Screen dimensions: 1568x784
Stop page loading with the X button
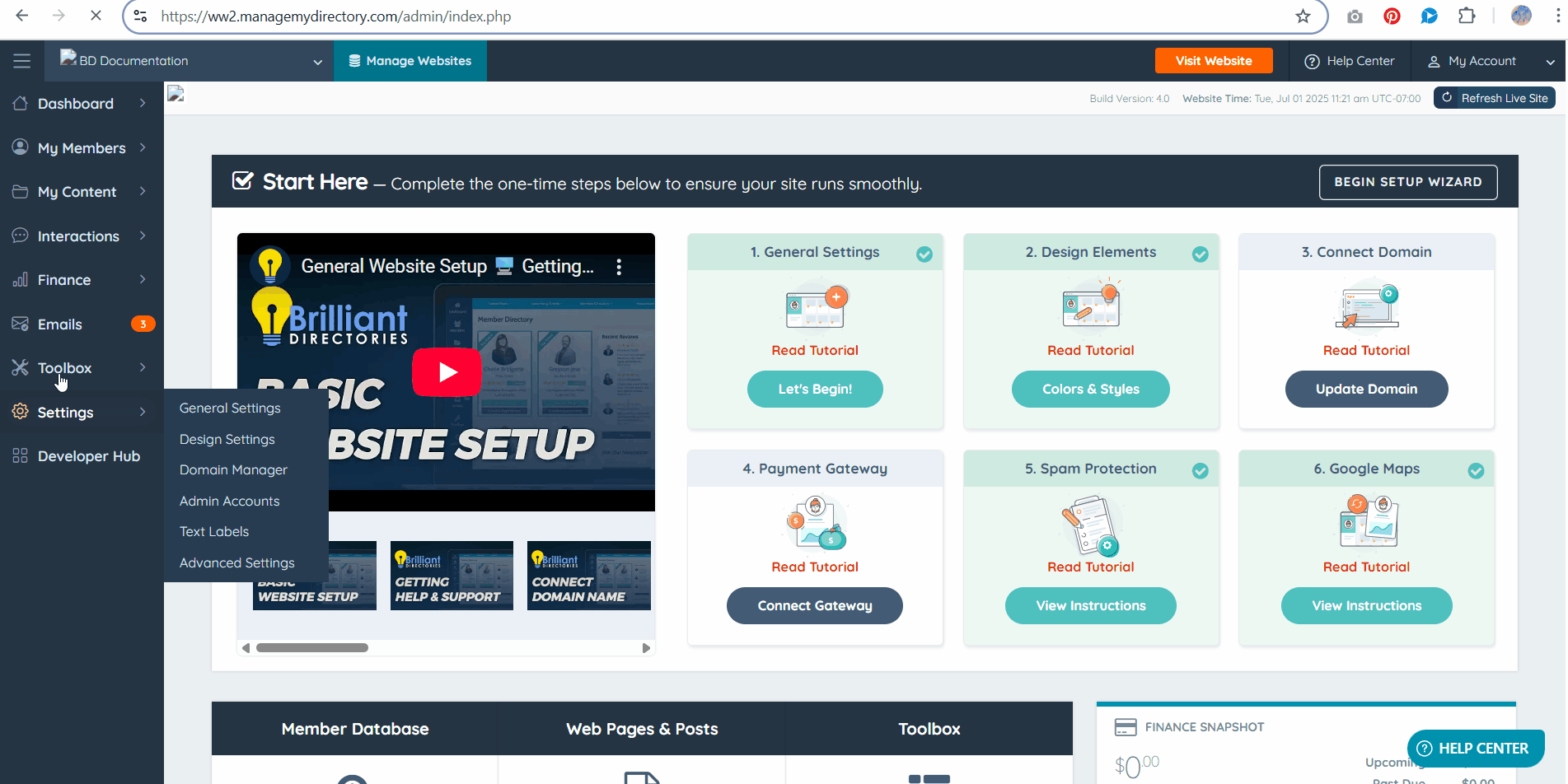(96, 16)
